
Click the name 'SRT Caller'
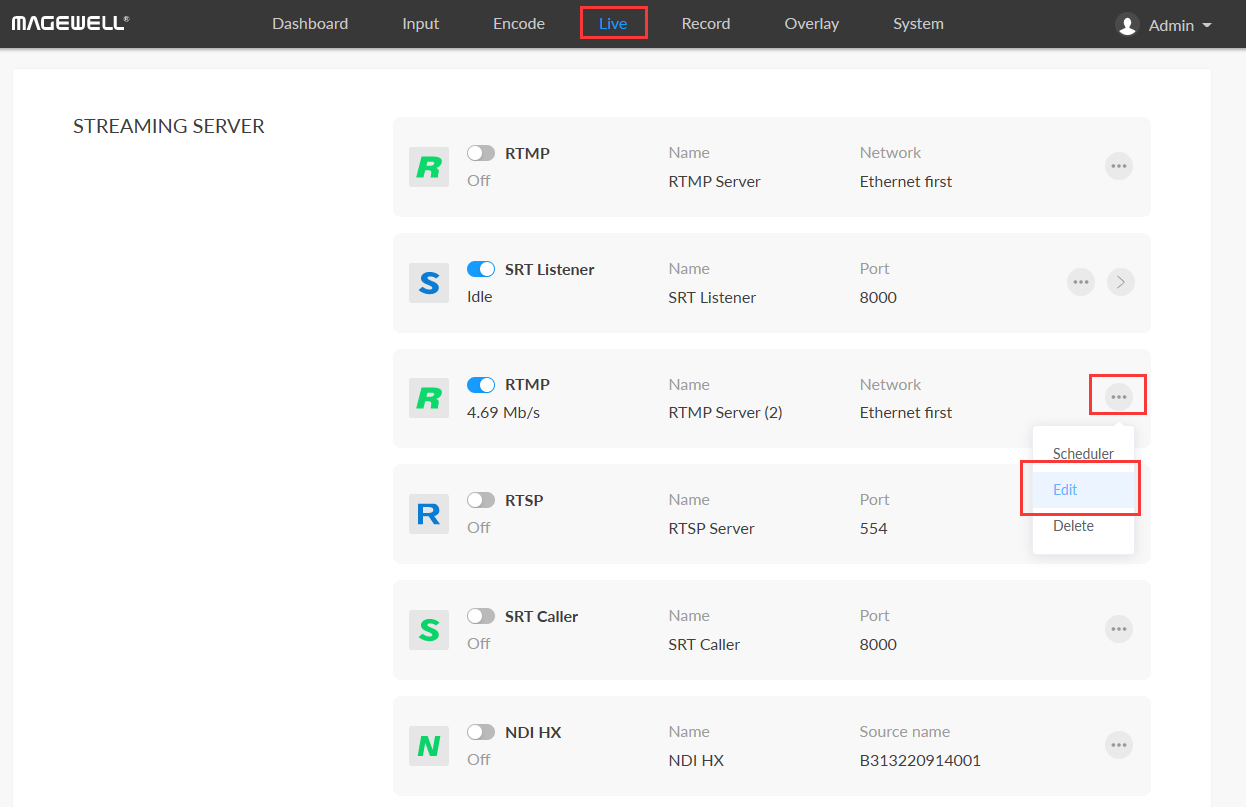704,644
